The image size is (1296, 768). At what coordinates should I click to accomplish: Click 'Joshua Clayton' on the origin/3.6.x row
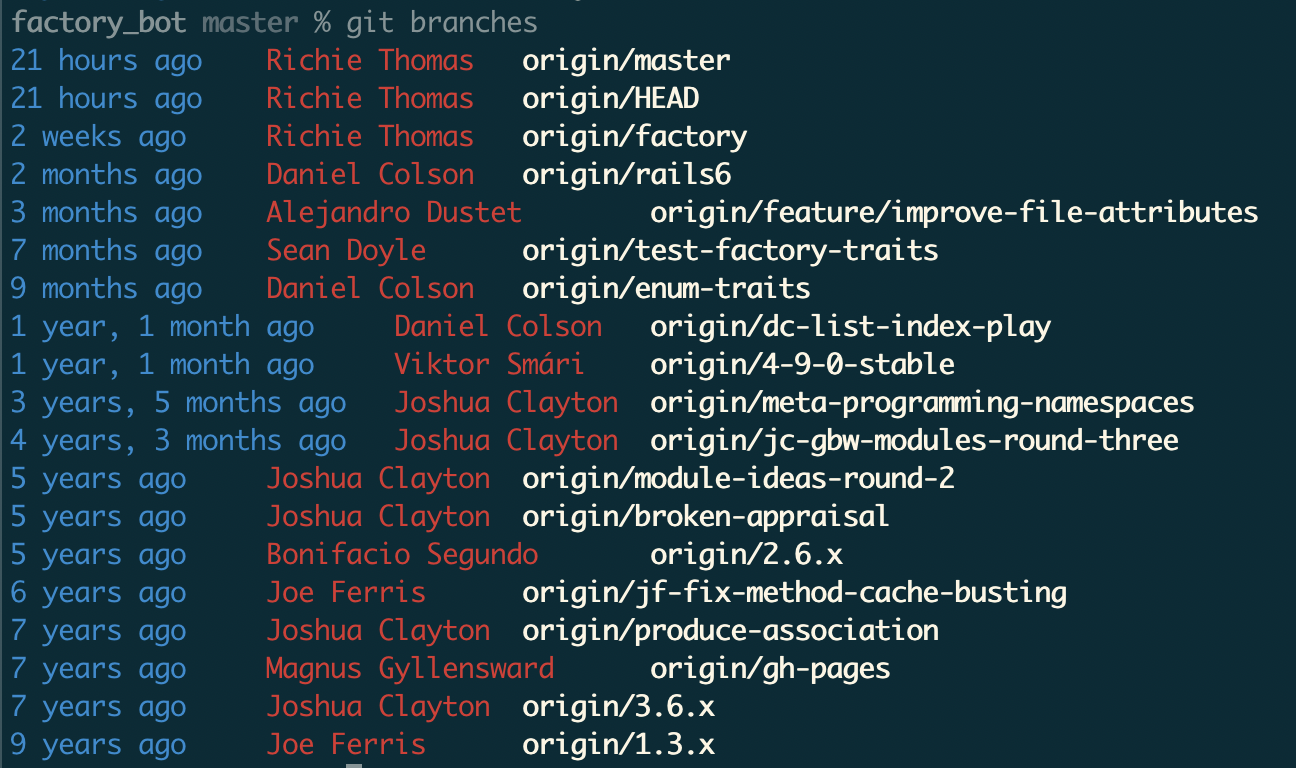coord(378,707)
